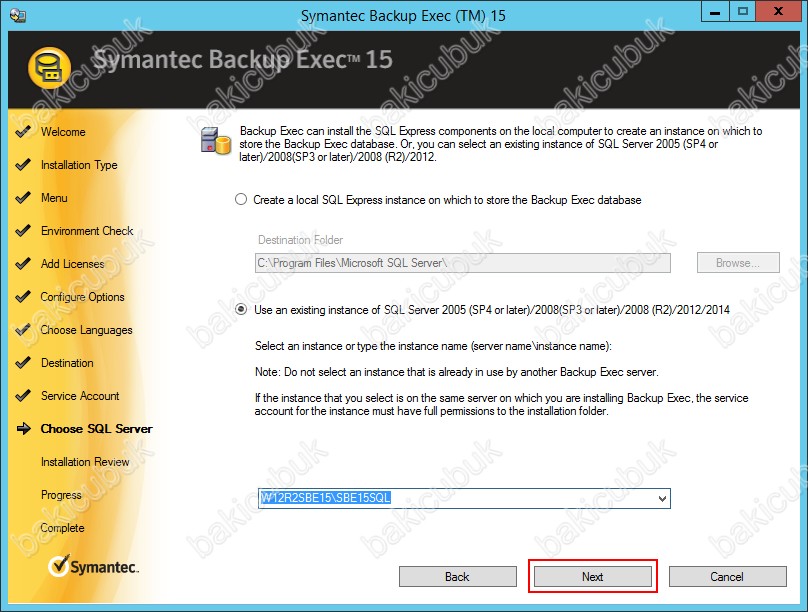This screenshot has width=808, height=612.
Task: Click the 'Destination Folder' label
Action: point(300,240)
